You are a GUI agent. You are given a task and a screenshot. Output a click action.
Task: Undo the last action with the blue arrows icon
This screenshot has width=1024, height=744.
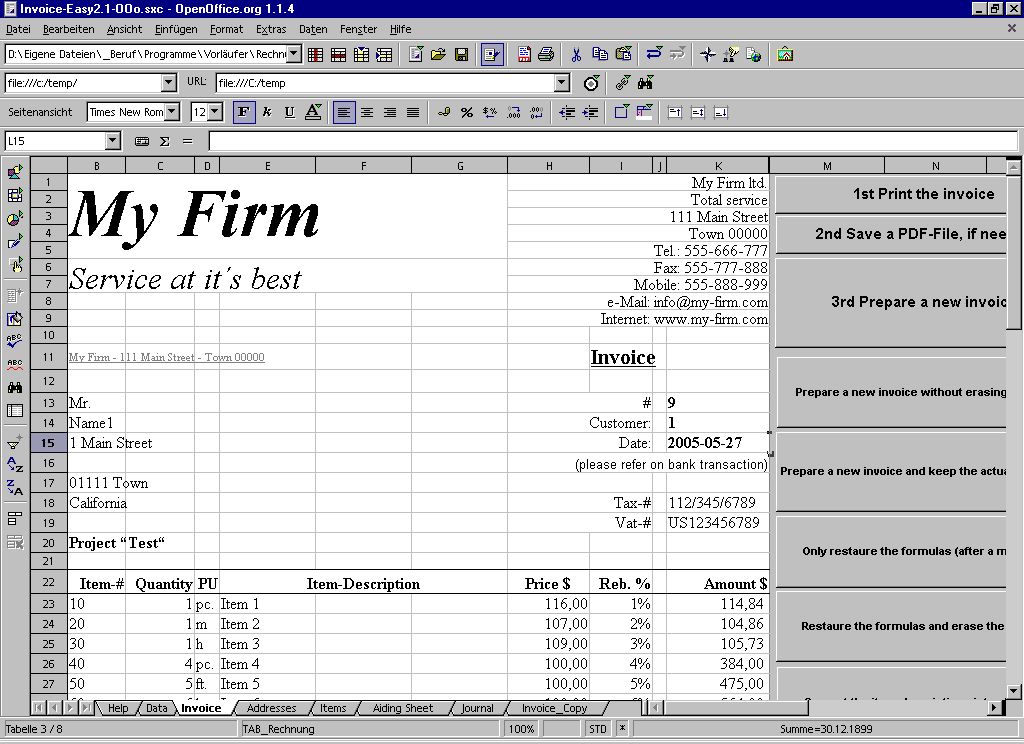click(x=654, y=55)
